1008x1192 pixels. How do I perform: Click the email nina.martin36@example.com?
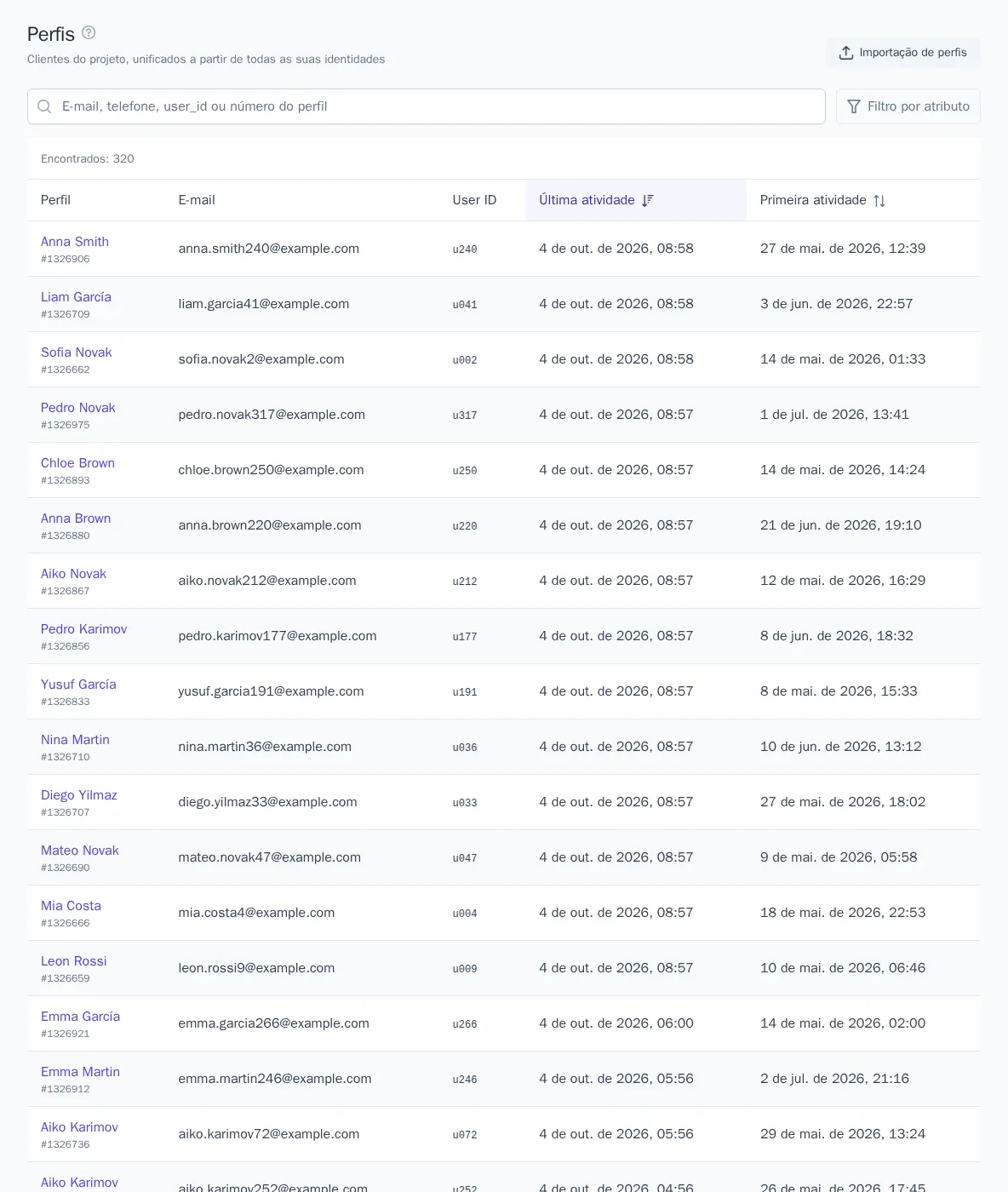pos(265,747)
